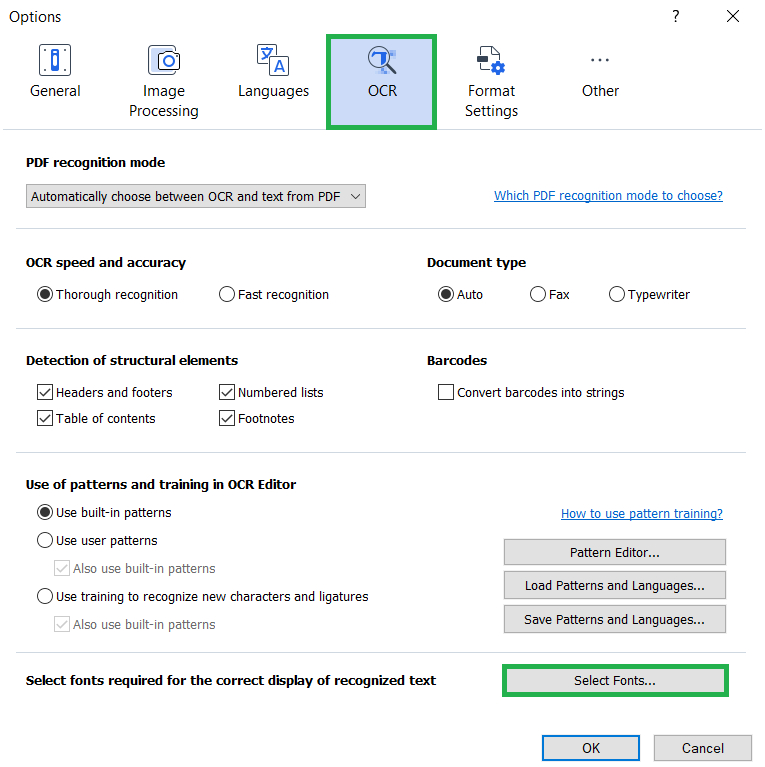Click the Select Fonts button

pos(615,680)
